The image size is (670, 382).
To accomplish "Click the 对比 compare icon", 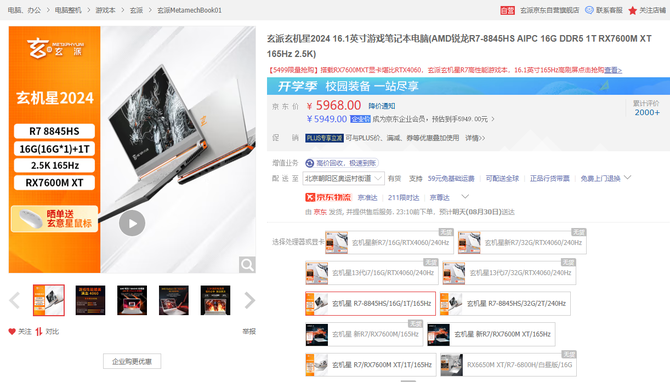I will click(x=39, y=332).
